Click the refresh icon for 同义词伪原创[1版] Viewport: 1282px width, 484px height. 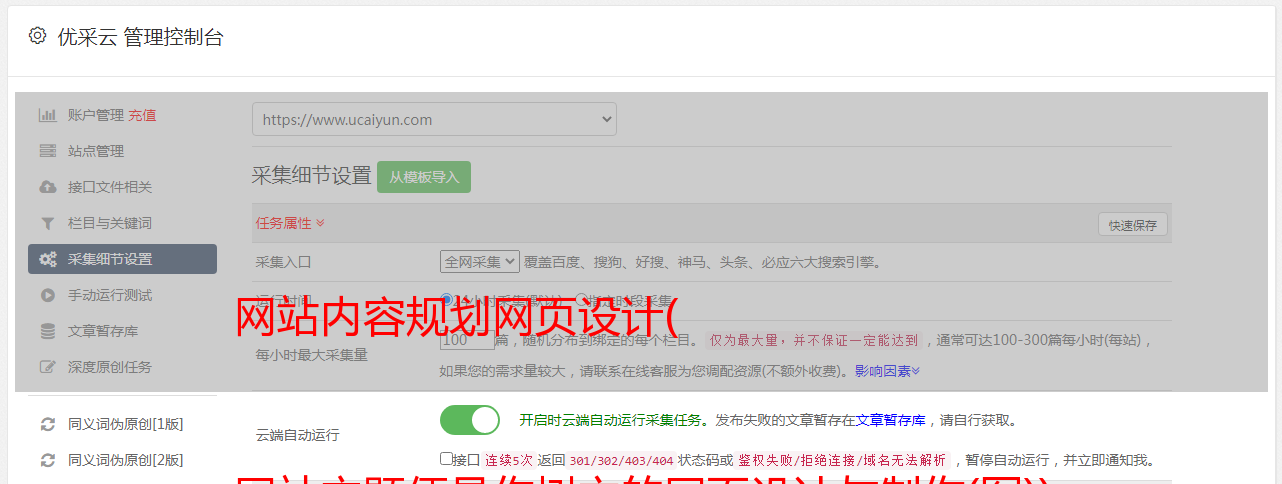[47, 424]
